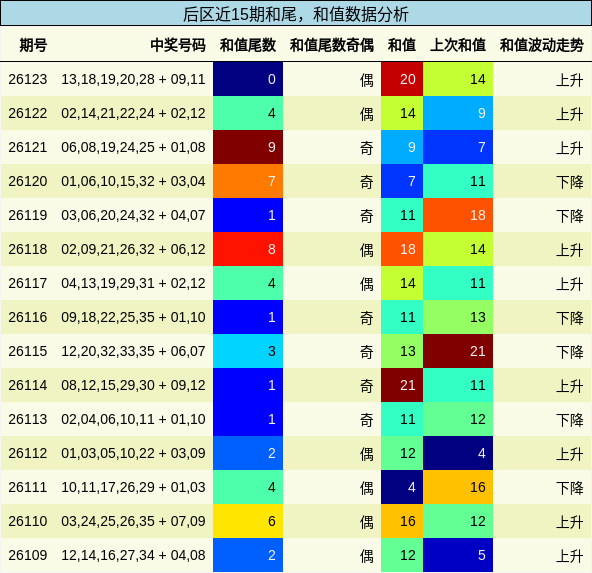The height and width of the screenshot is (573, 592).
Task: Click orange tail cell 7 for 26120
Action: point(248,181)
